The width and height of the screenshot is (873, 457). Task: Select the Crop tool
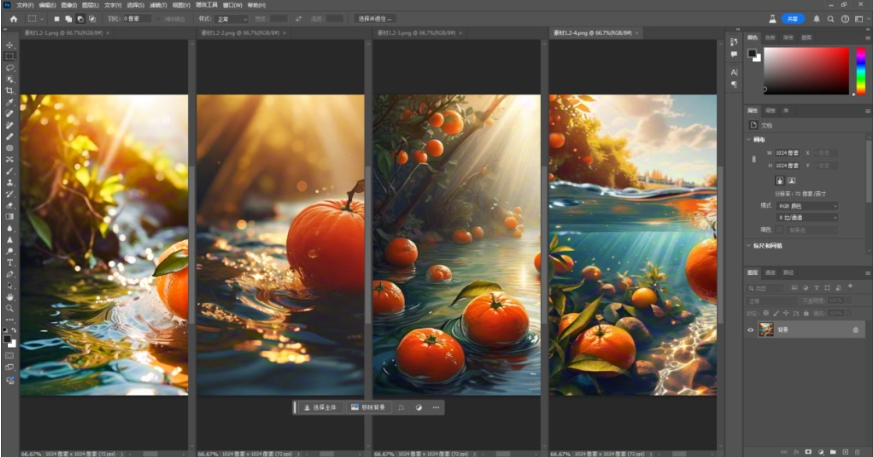coord(10,90)
